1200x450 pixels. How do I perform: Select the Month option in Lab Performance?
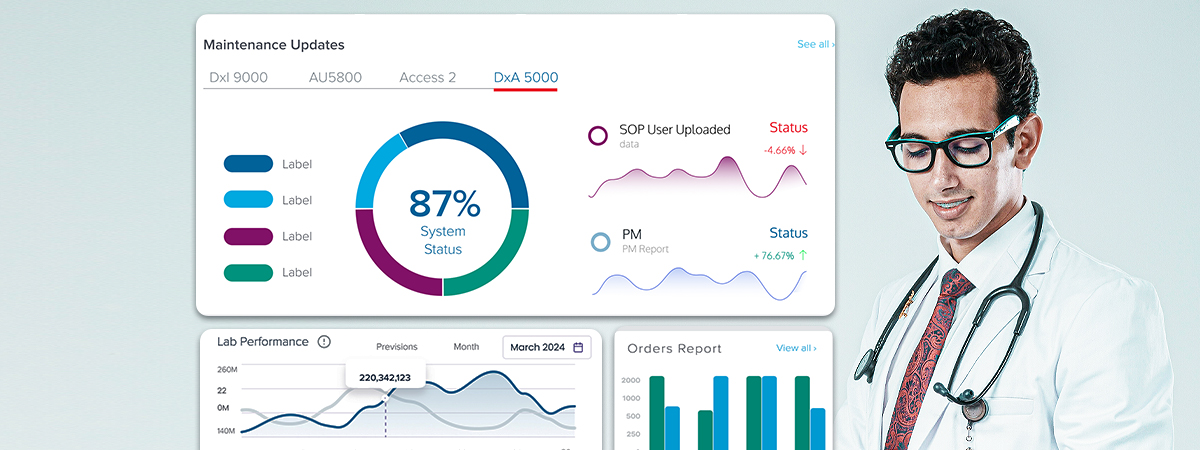(466, 347)
